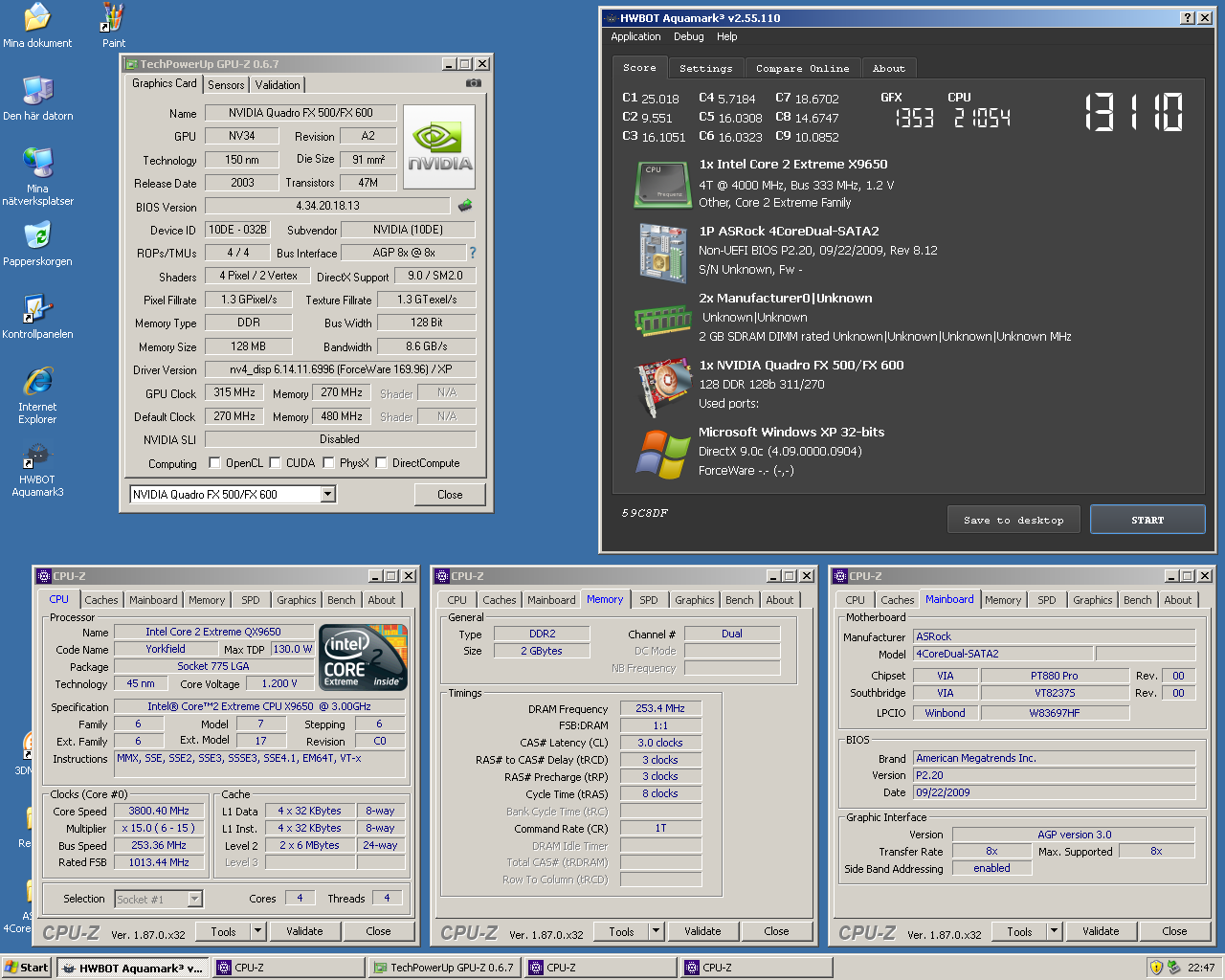Image resolution: width=1225 pixels, height=980 pixels.
Task: Switch to the Validation tab in GPU-Z
Action: [x=278, y=85]
